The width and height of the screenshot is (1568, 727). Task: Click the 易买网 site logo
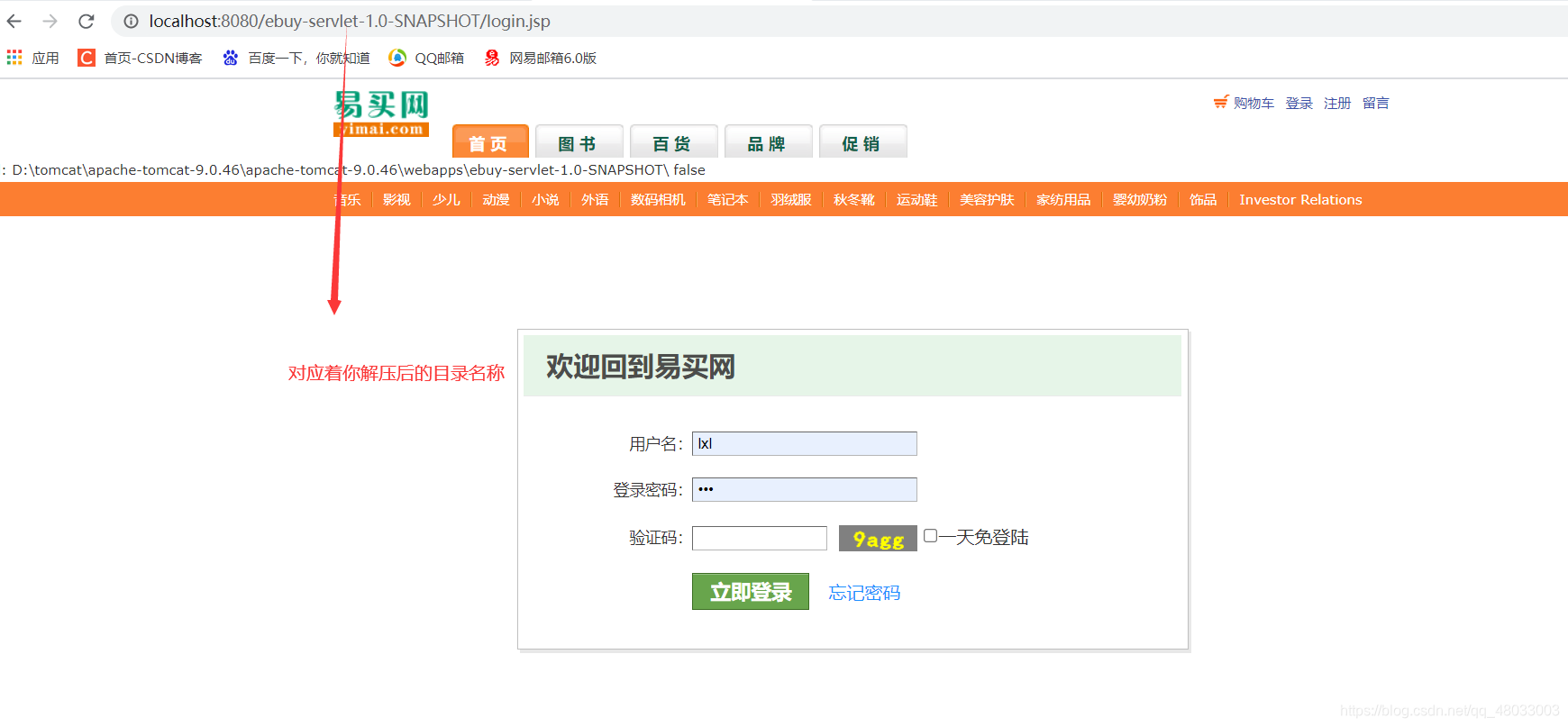coord(381,114)
